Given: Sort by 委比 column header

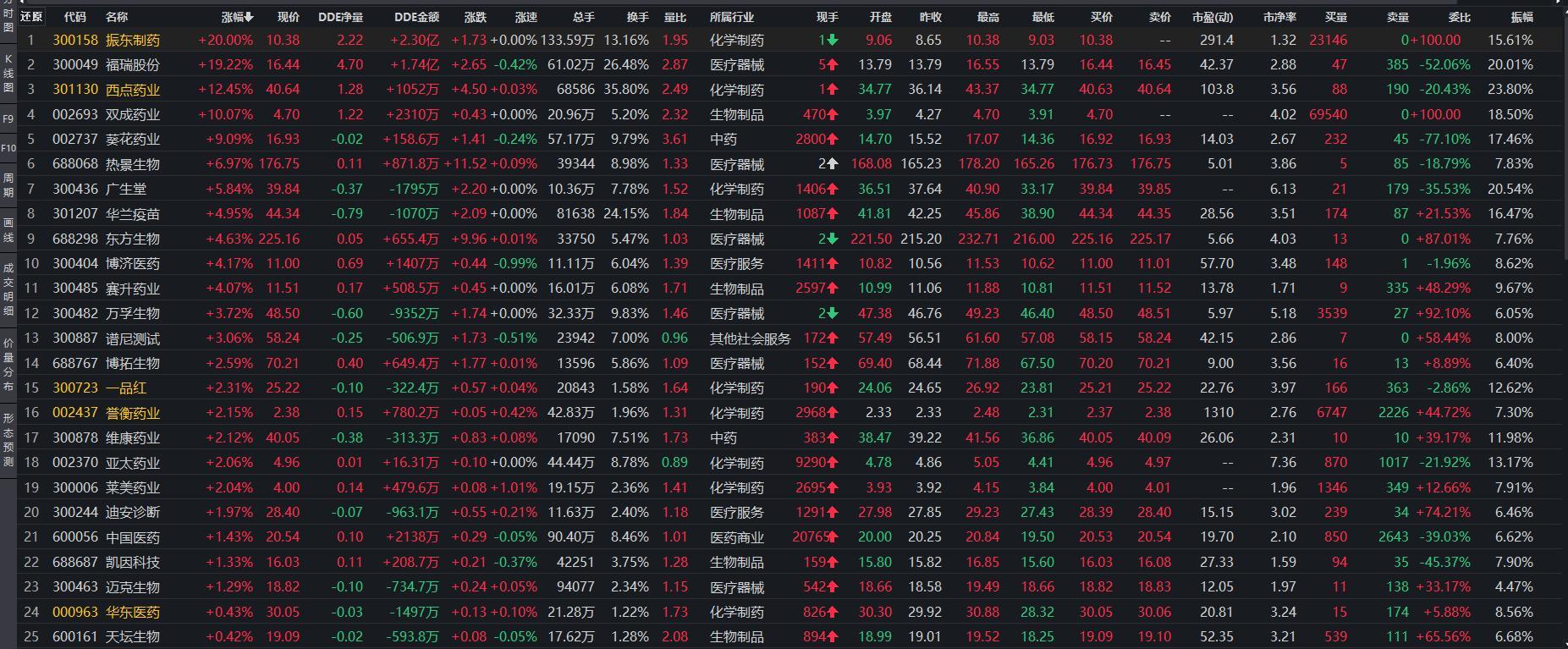Looking at the screenshot, I should pos(1460,17).
